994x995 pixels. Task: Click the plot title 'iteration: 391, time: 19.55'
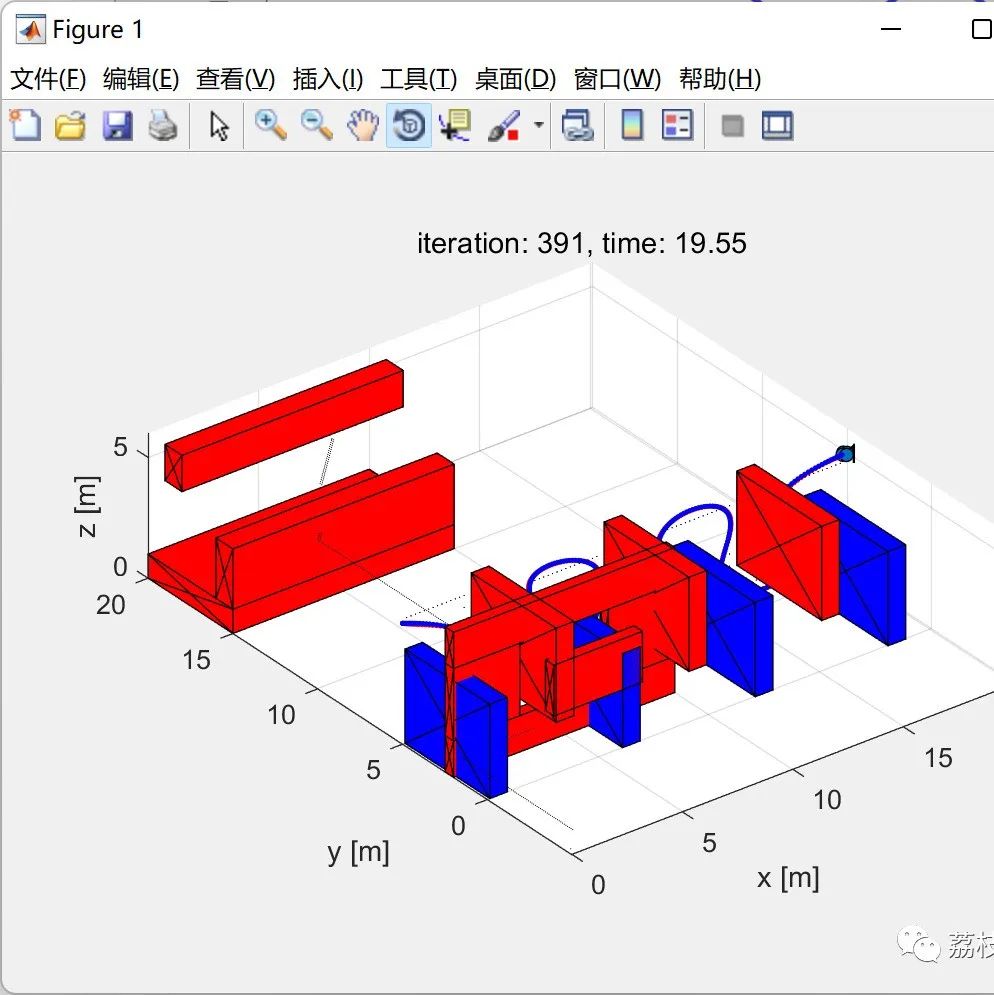[x=581, y=244]
